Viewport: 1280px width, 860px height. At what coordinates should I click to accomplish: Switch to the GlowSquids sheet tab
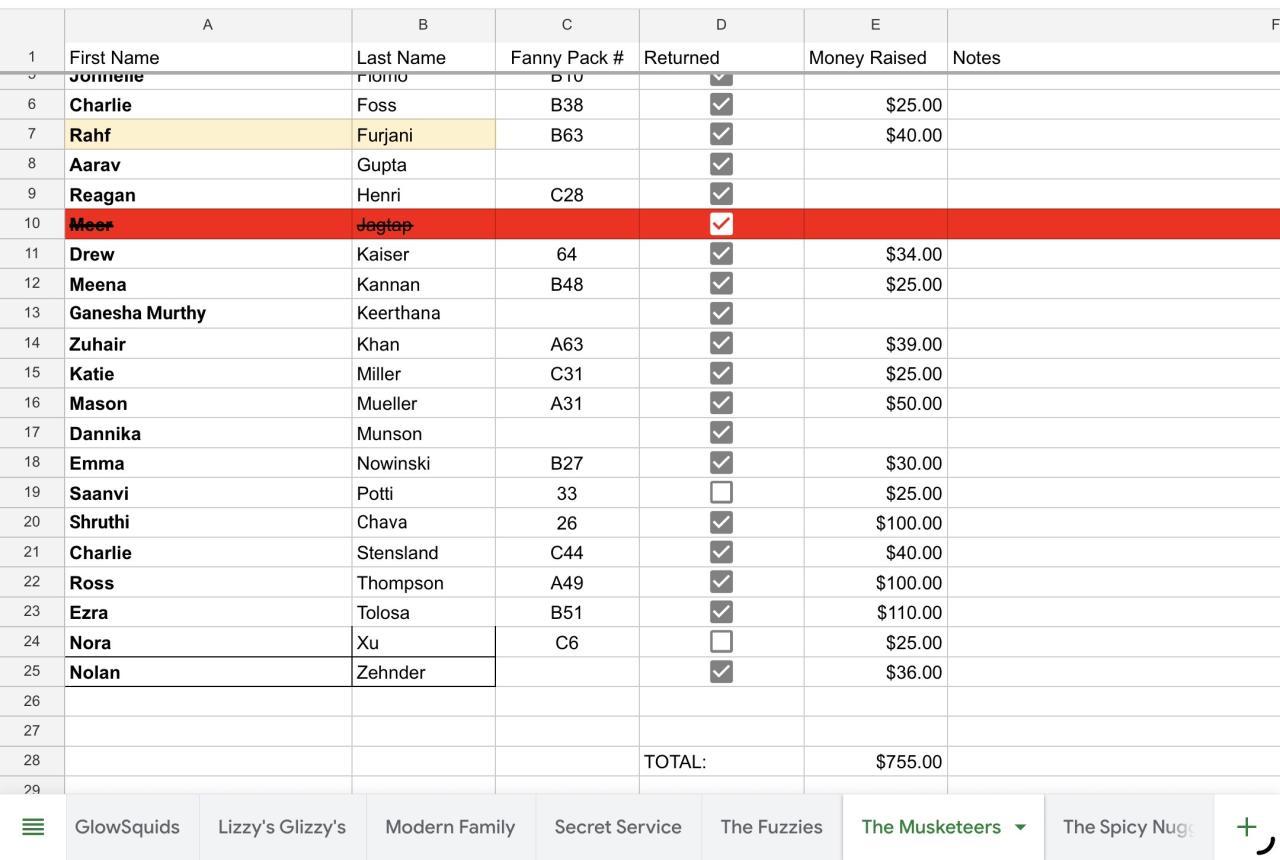point(127,827)
